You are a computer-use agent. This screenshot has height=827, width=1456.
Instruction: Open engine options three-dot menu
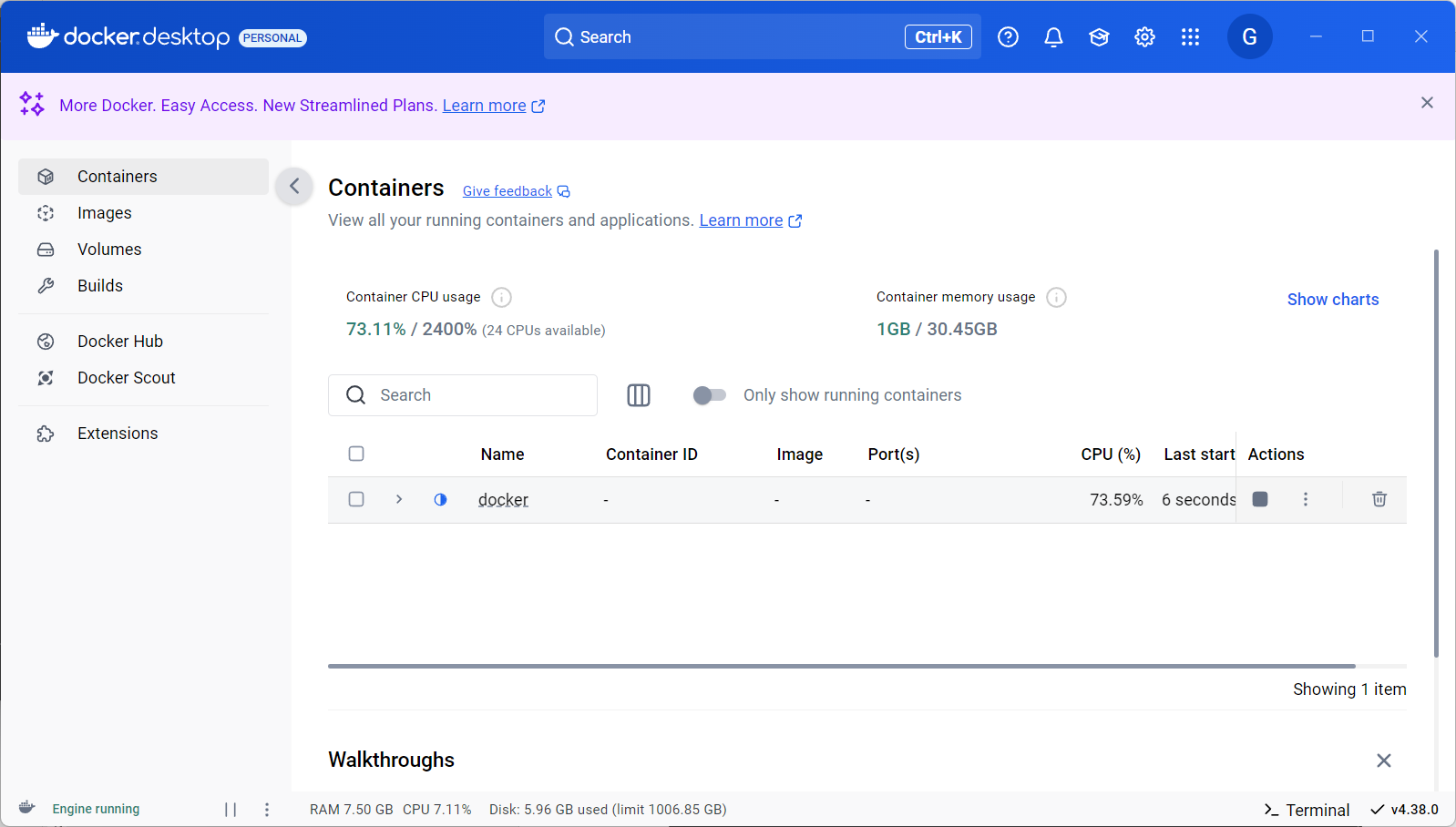coord(267,809)
